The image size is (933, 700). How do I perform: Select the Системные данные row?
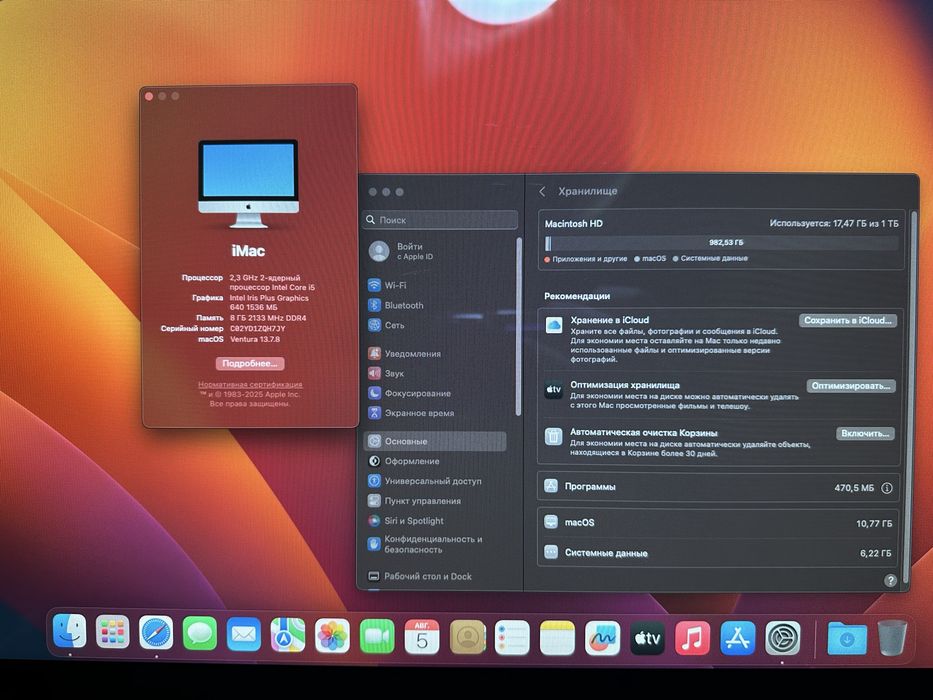(718, 552)
